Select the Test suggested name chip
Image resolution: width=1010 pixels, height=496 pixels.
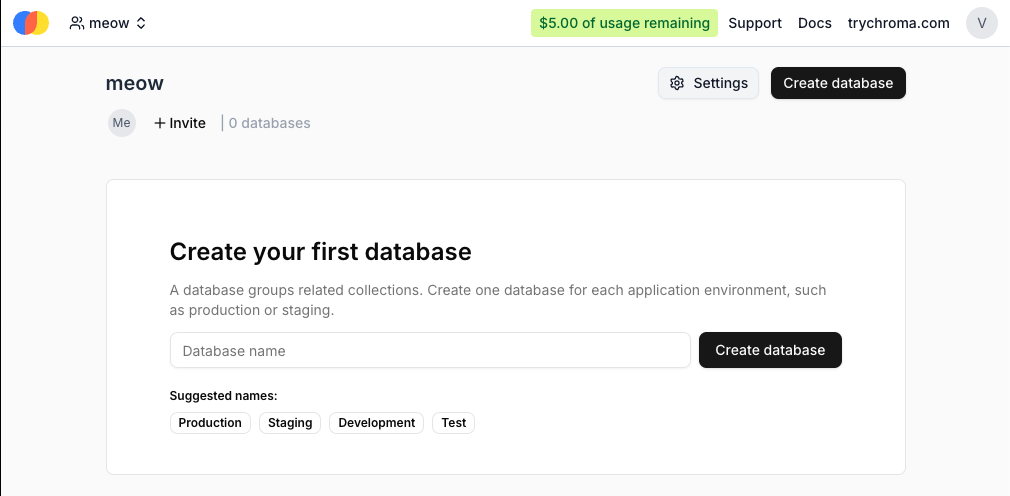(454, 423)
